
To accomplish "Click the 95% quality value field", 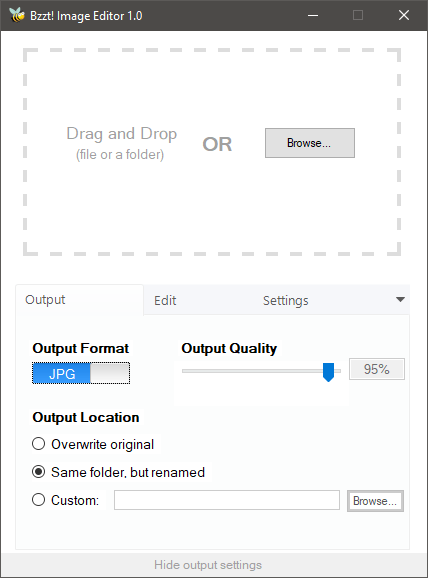I will (x=377, y=369).
